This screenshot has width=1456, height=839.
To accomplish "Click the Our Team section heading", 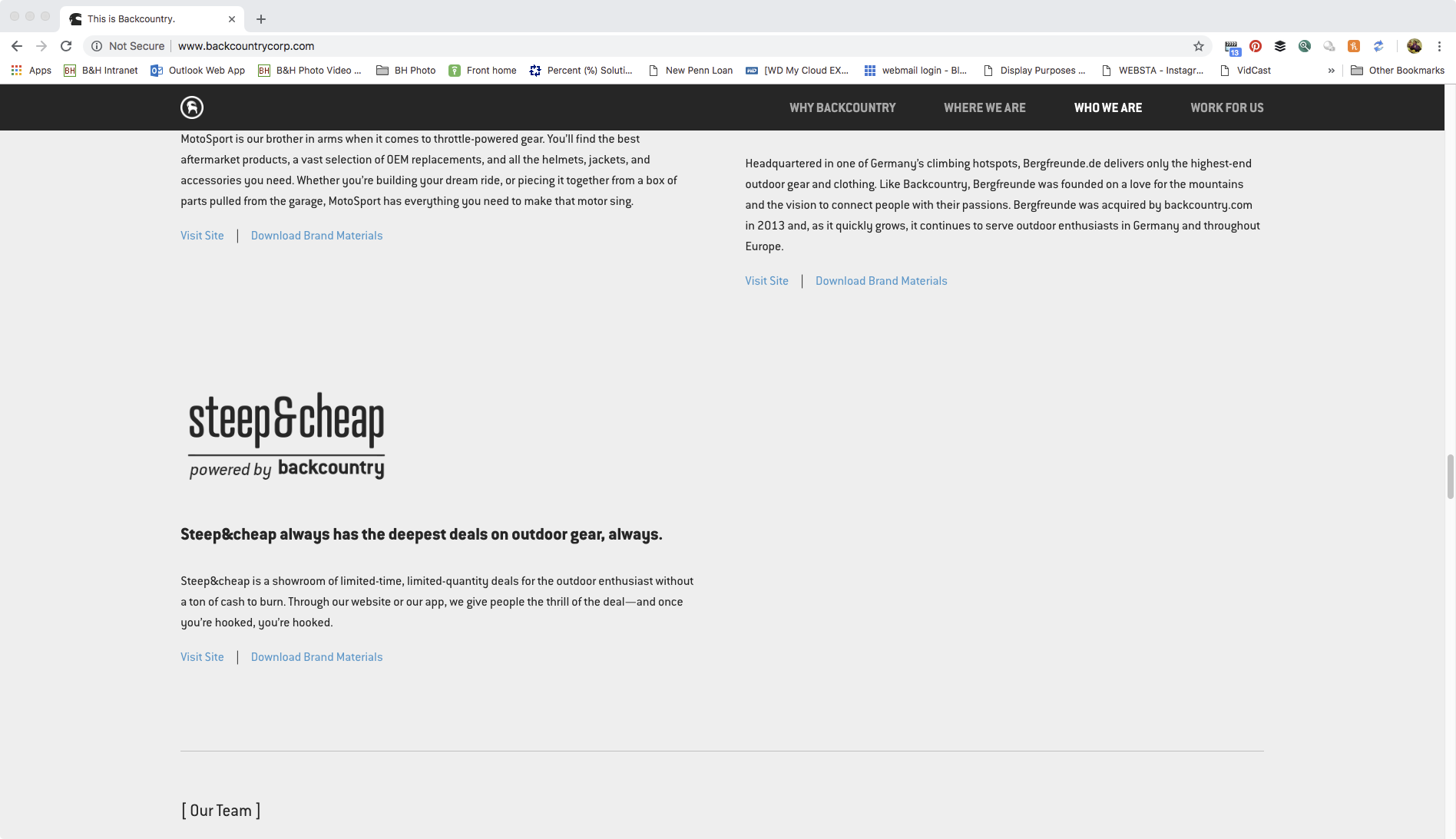I will pyautogui.click(x=221, y=811).
